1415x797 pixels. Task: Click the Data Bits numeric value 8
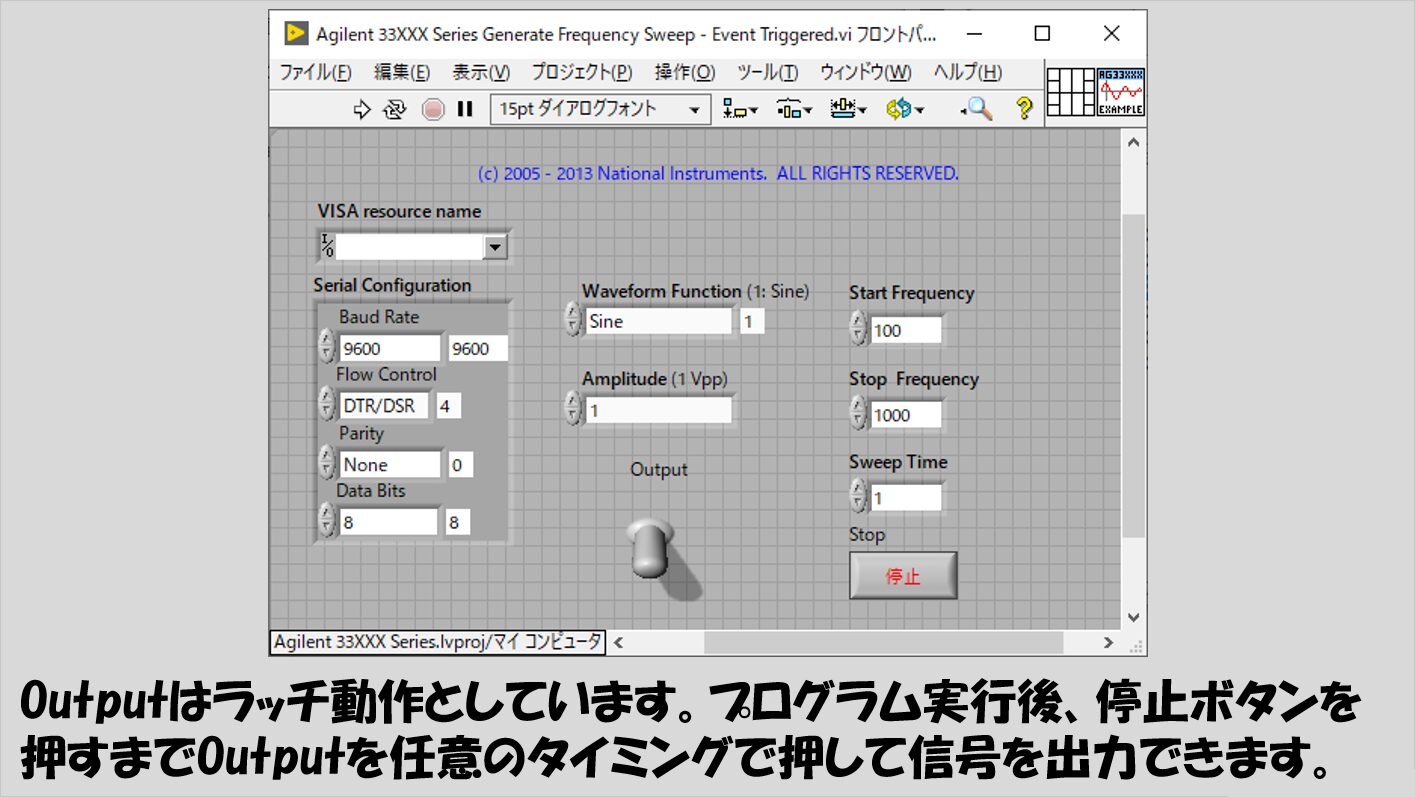point(458,522)
